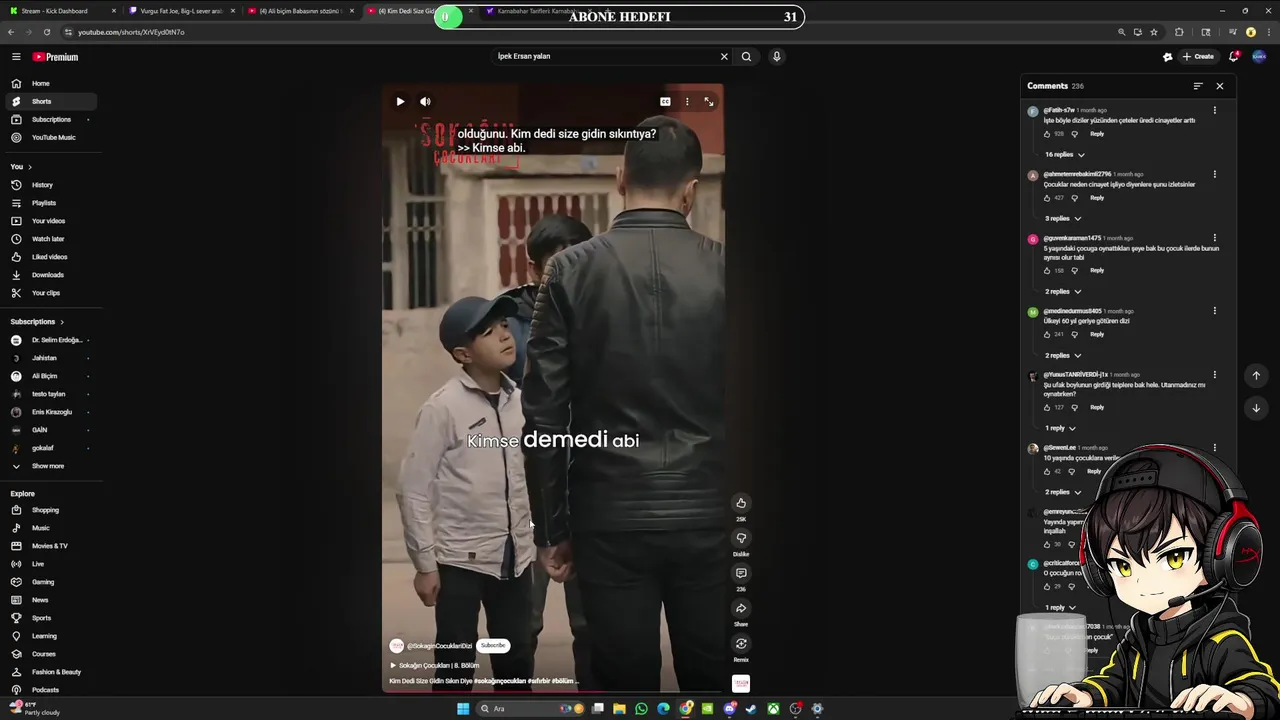Dislike ahmetemrebakimli2796's comment
Viewport: 1280px width, 720px height.
point(1075,198)
